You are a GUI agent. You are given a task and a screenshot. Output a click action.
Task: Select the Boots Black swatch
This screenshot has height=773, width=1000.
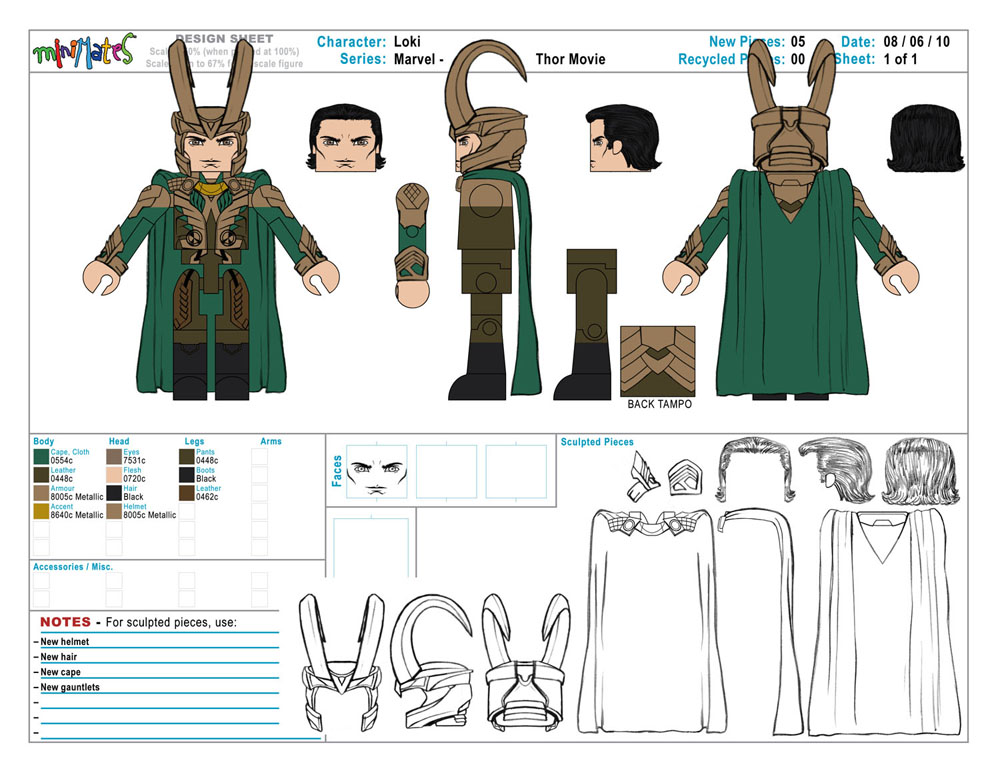click(187, 475)
